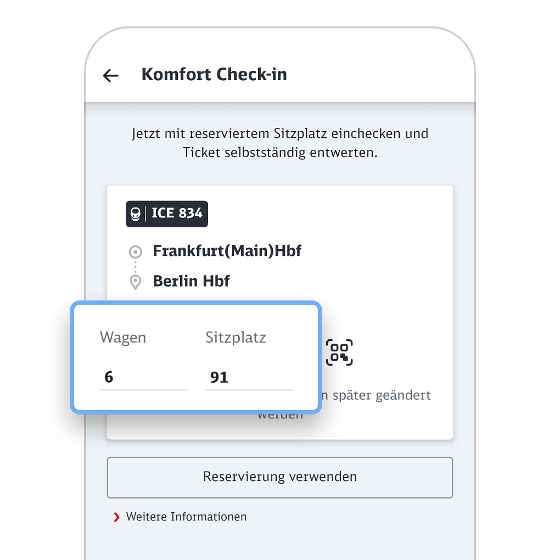Click the Frankfurt(Main)Hbf station name
The image size is (560, 560).
227,251
